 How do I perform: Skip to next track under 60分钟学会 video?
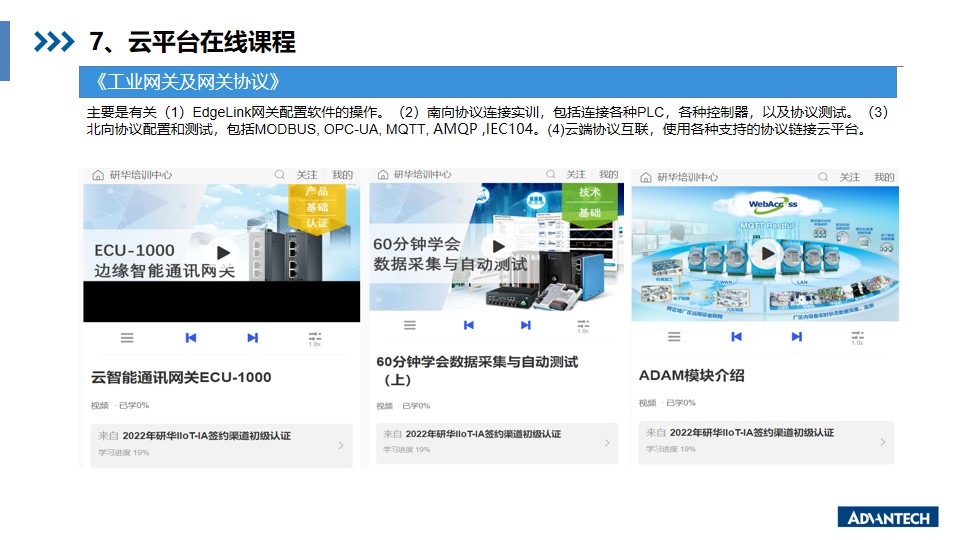(525, 325)
